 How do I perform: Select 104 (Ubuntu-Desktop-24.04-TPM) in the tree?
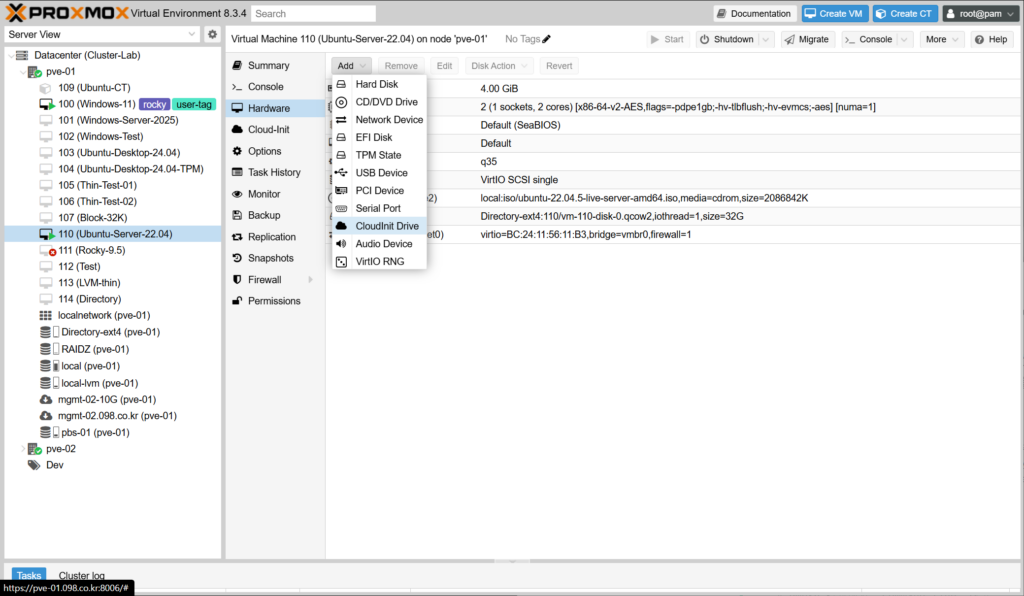pos(130,169)
